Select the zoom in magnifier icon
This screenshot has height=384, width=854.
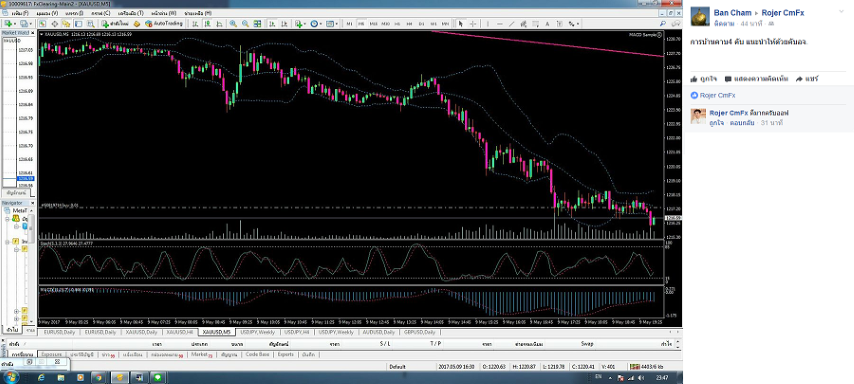(233, 24)
